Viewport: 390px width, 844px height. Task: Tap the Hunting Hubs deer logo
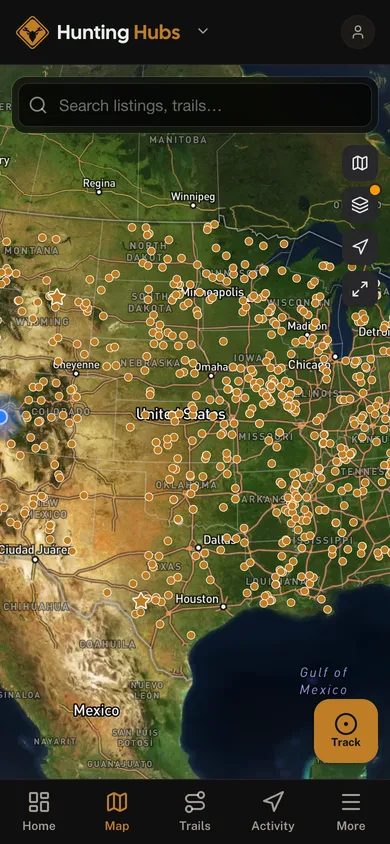[32, 32]
